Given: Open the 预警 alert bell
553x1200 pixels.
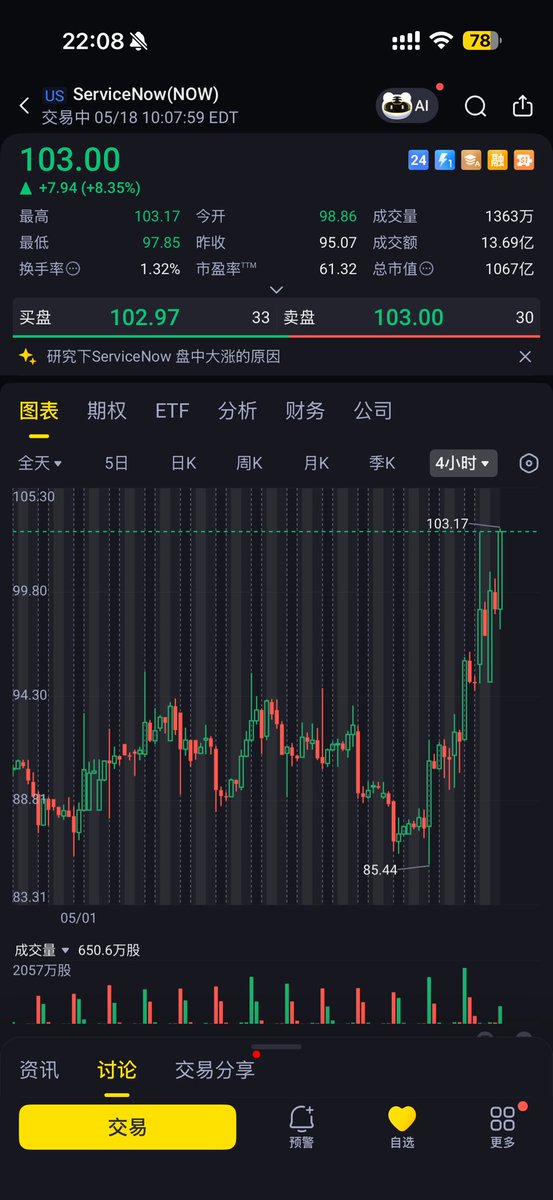Looking at the screenshot, I should [301, 1127].
